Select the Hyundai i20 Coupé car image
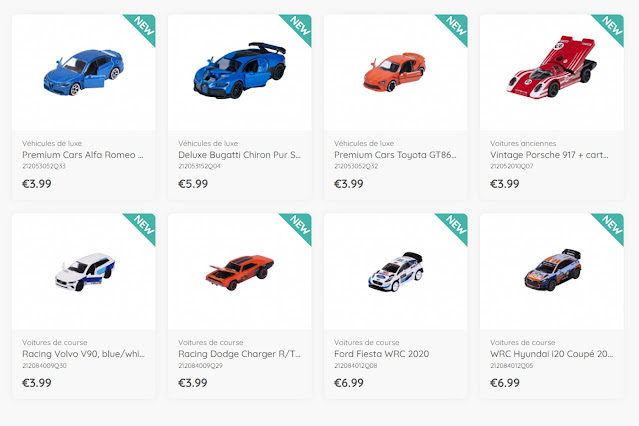 click(553, 269)
